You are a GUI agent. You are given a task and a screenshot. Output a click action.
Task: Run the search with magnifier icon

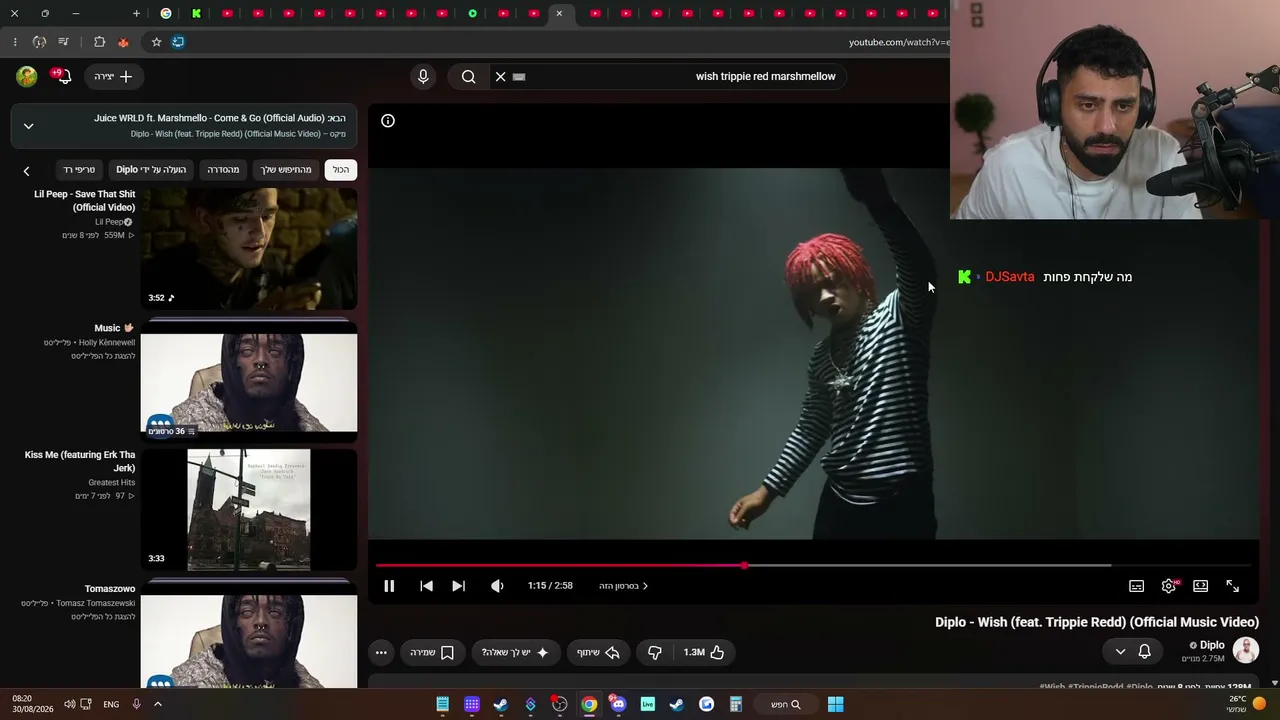click(x=468, y=76)
